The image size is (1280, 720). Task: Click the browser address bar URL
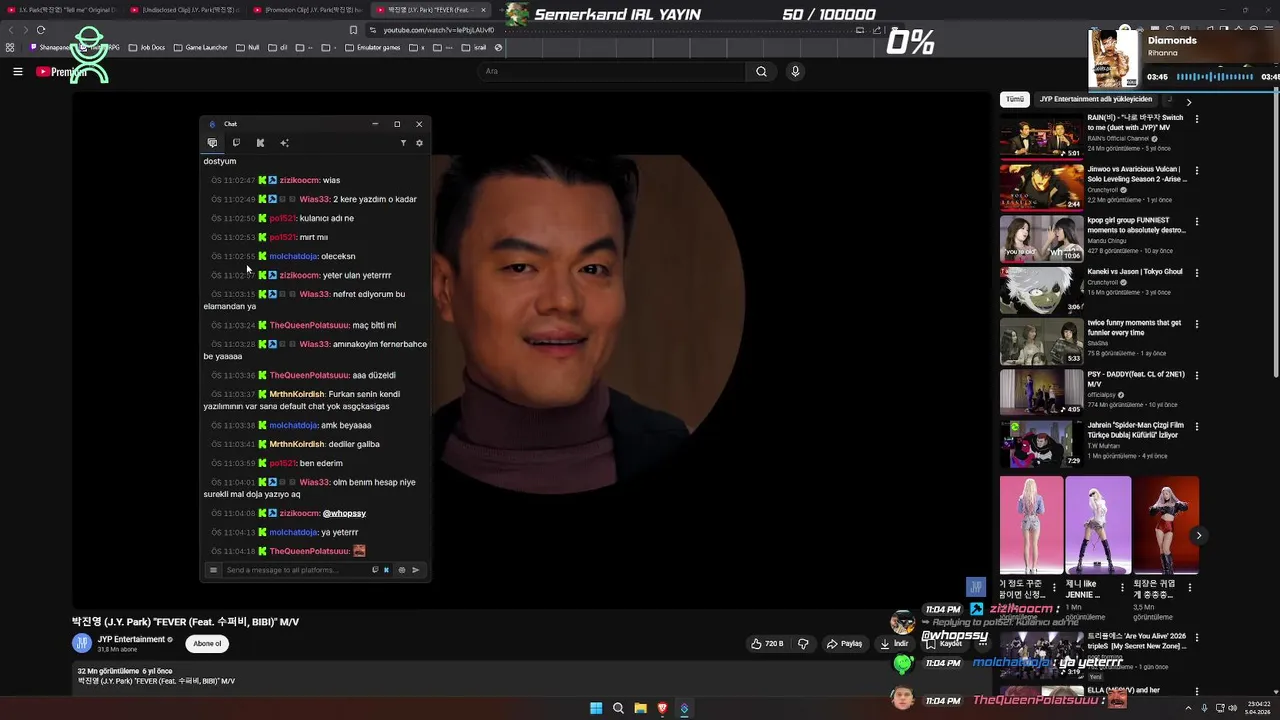(x=439, y=30)
